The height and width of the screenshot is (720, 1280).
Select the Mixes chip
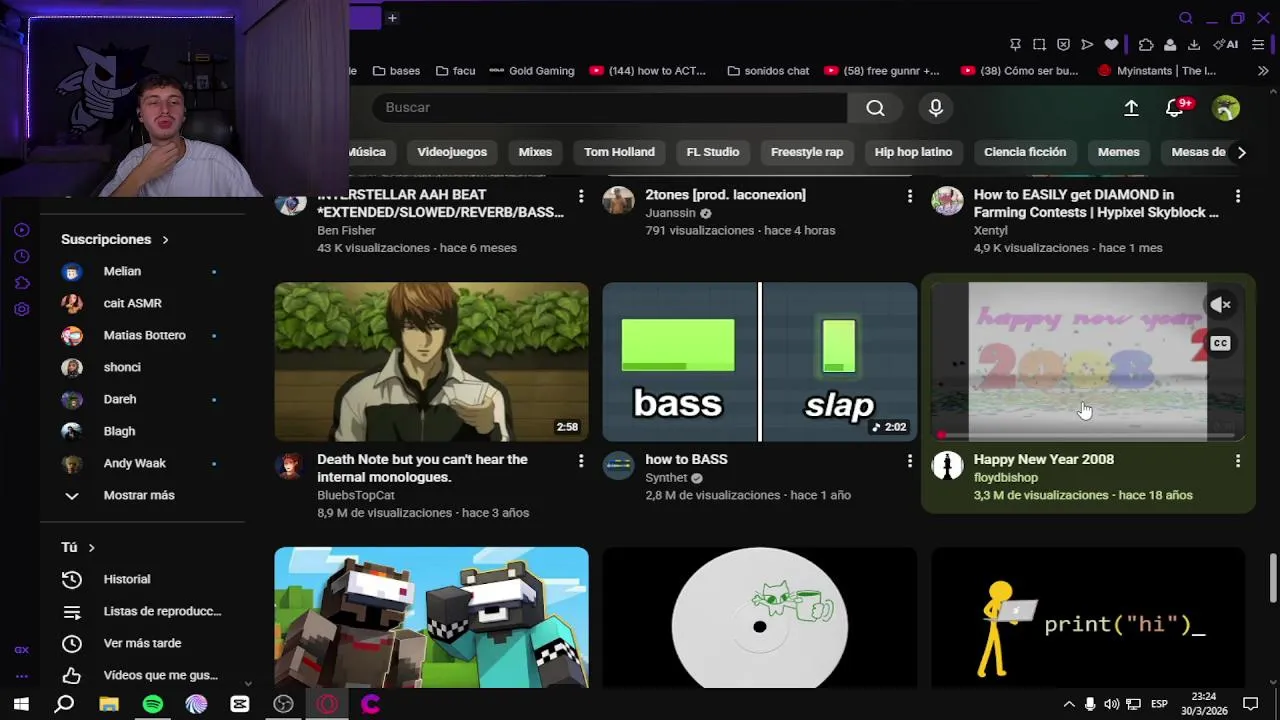[535, 152]
